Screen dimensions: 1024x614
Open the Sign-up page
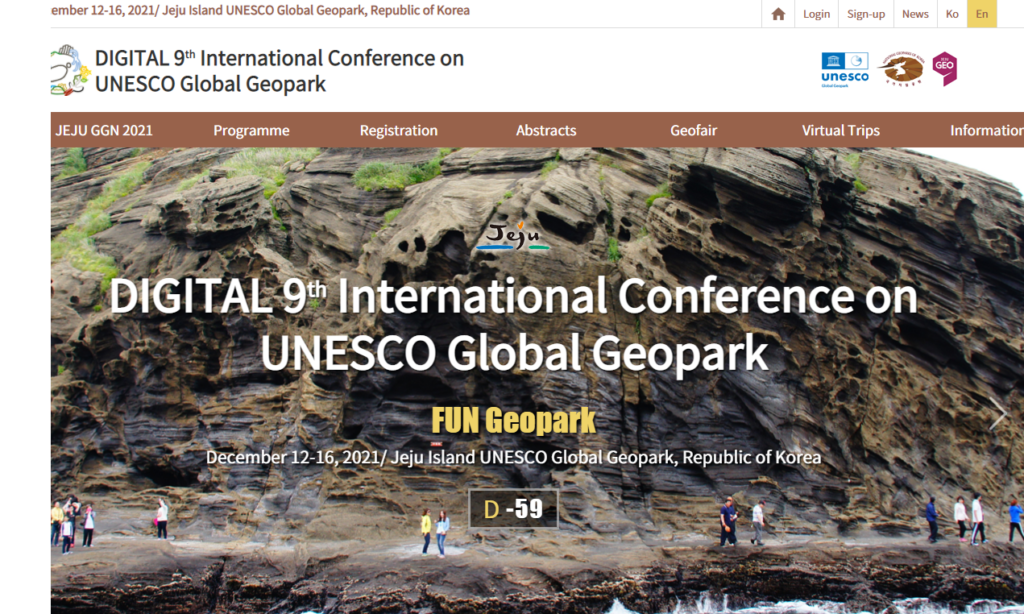[x=866, y=14]
